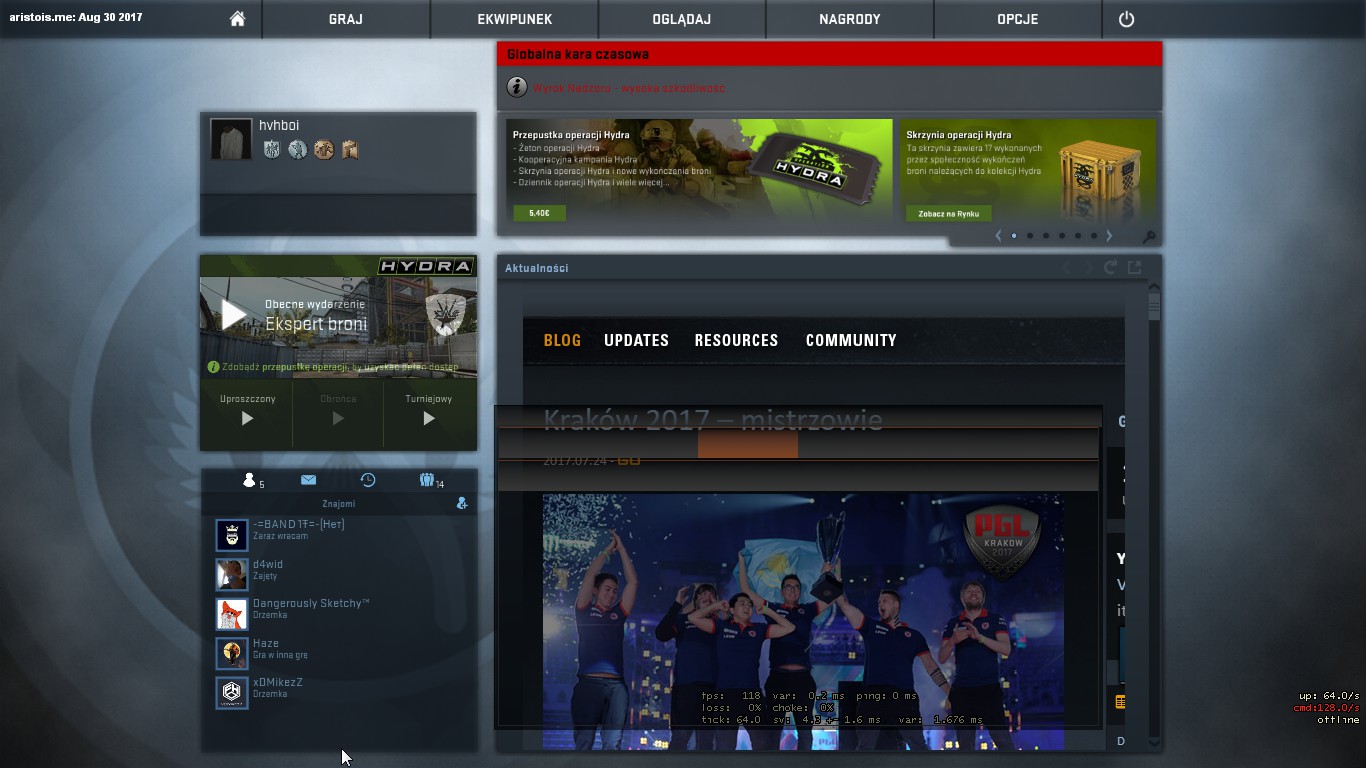1366x768 pixels.
Task: Open the messages envelope icon
Action: [308, 480]
